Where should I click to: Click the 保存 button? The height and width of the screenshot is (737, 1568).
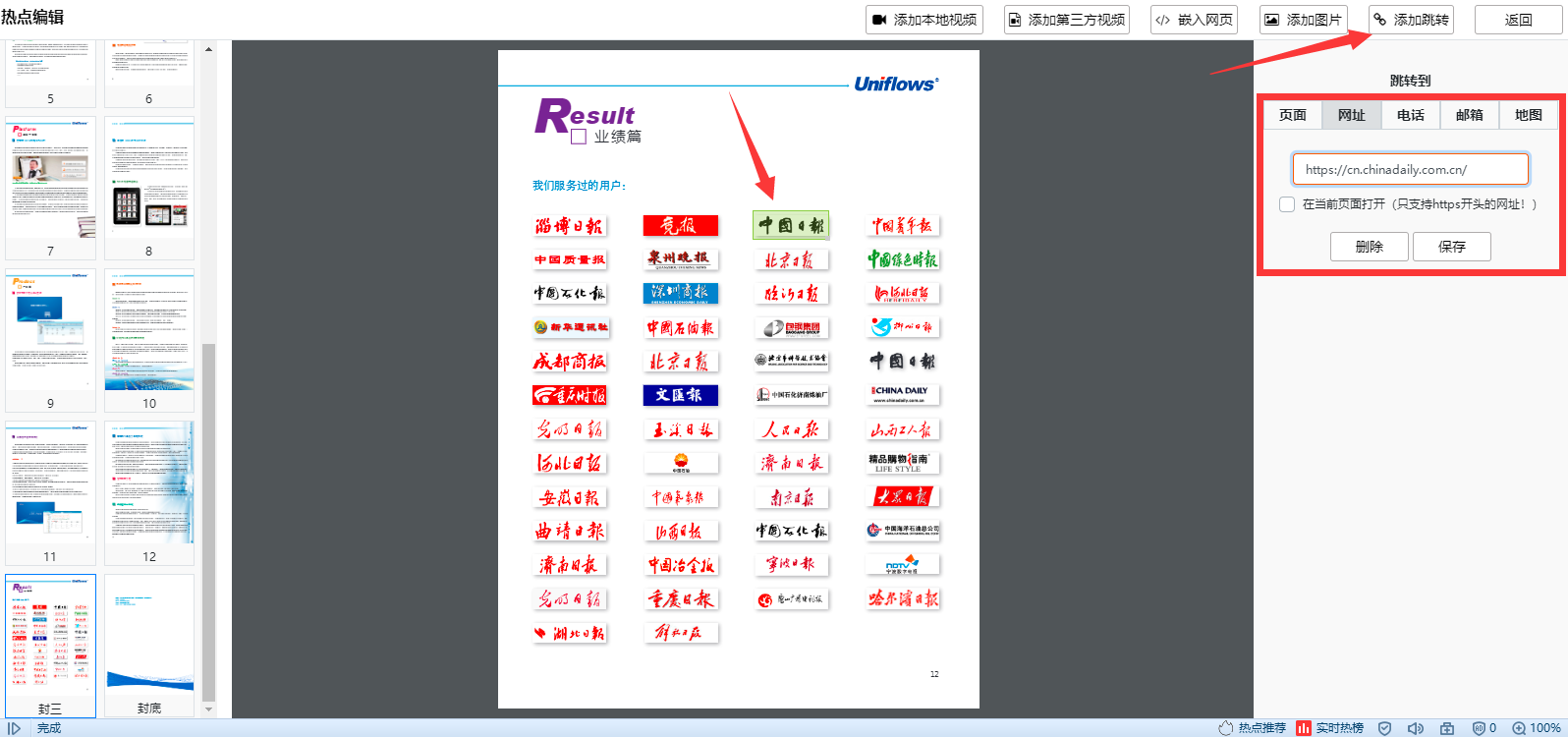click(1451, 247)
